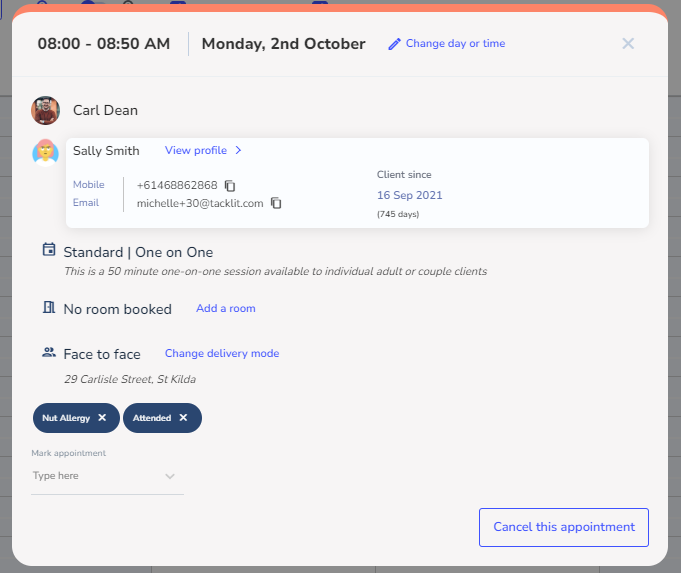The width and height of the screenshot is (681, 573).
Task: Click the 08:00 - 08:50 AM time text
Action: pyautogui.click(x=104, y=44)
